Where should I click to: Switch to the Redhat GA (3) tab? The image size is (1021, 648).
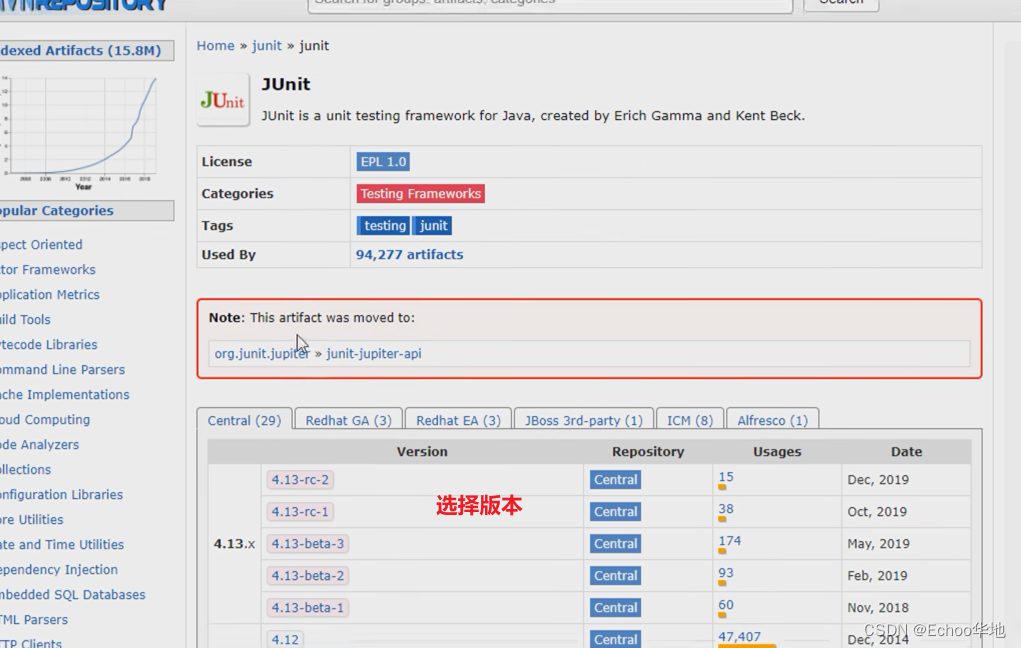348,420
